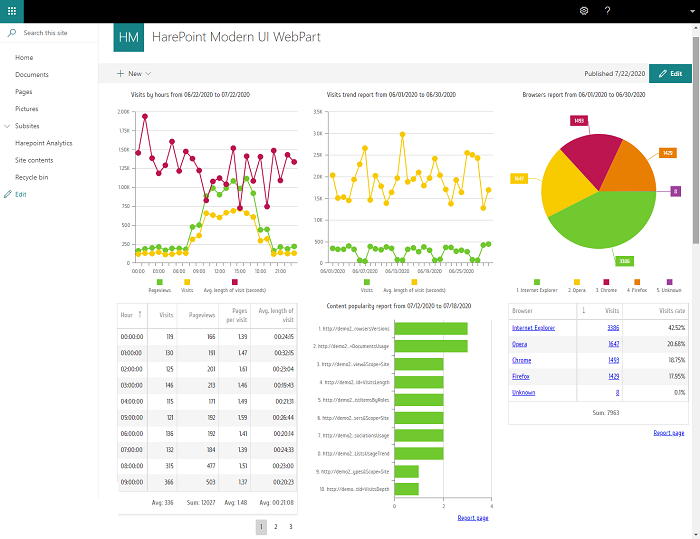The image size is (700, 539).
Task: Open Pictures in the left navigation
Action: coord(27,109)
